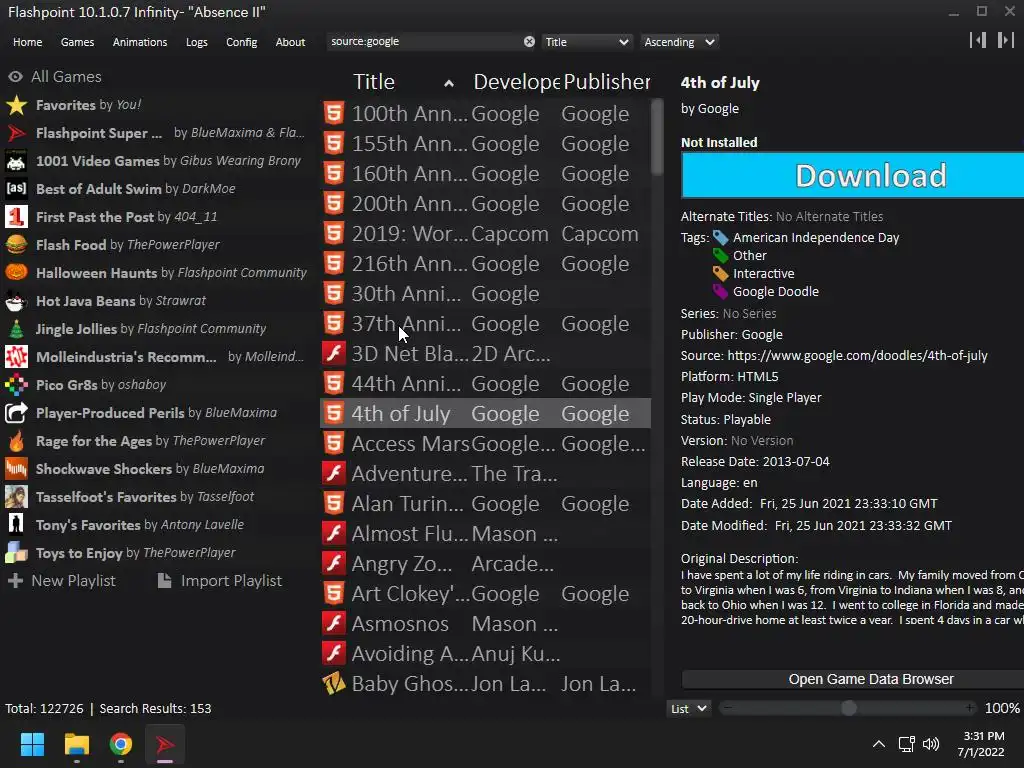Click the Flashpoint Super playlist arrow icon
Viewport: 1024px width, 768px height.
point(16,133)
